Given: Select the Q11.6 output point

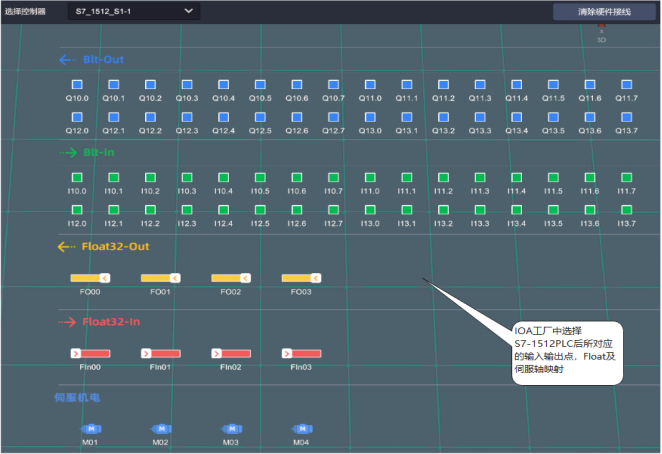Looking at the screenshot, I should pos(590,84).
